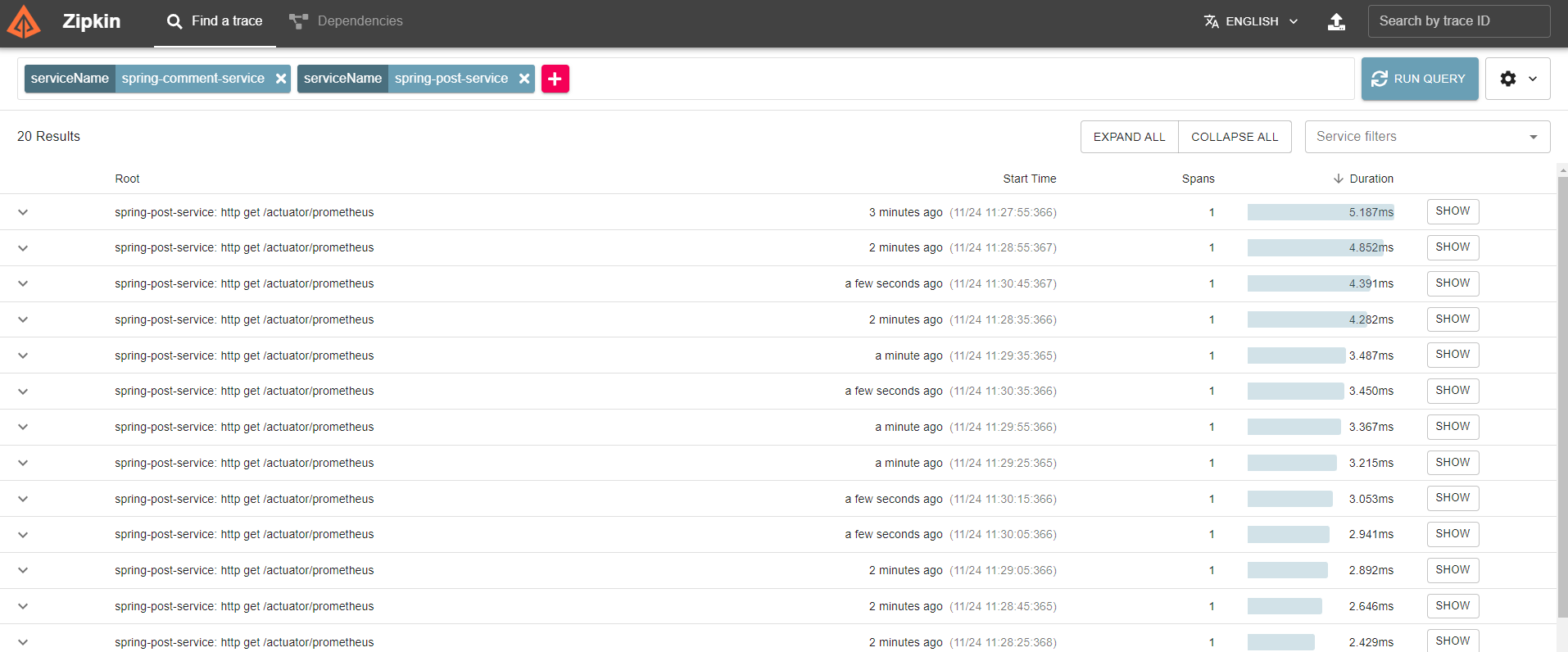The image size is (1568, 652).
Task: Expand the trace row with 2.941ms duration
Action: coord(23,535)
